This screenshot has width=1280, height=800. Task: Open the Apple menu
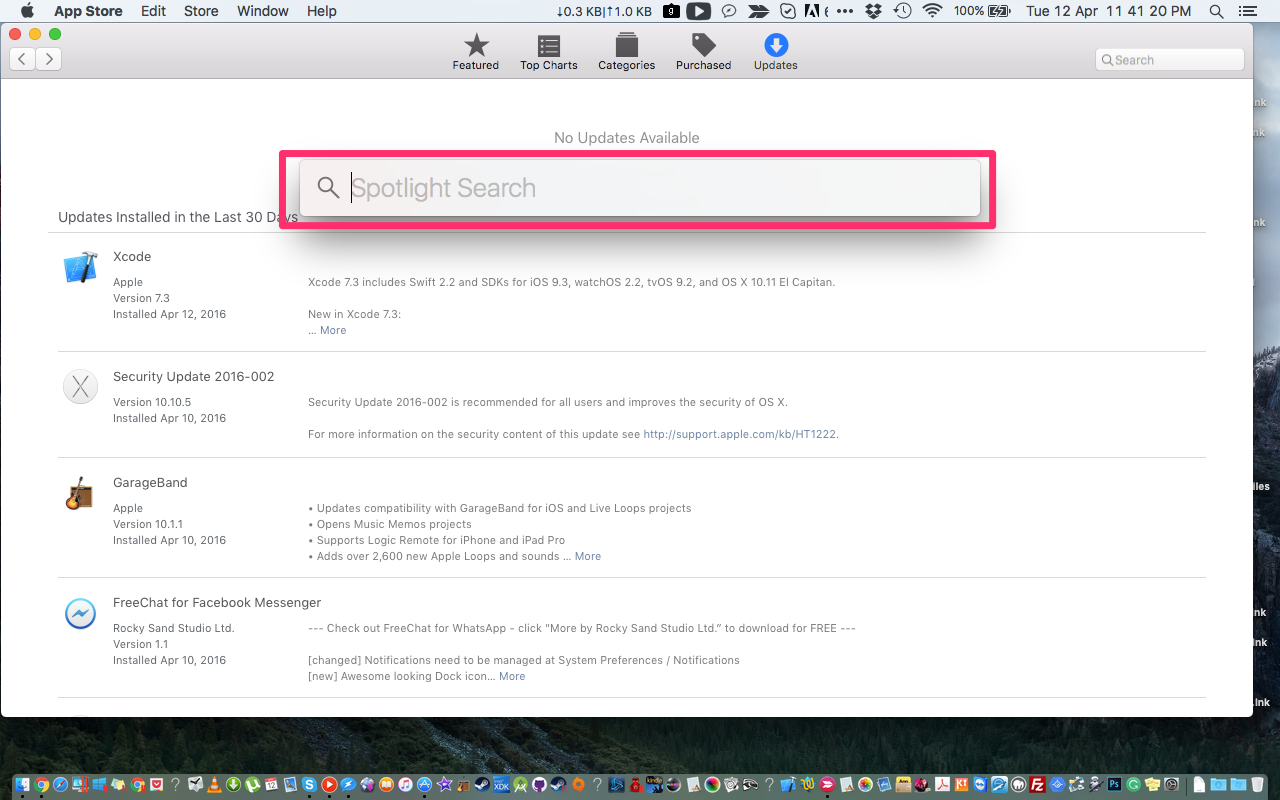point(27,11)
